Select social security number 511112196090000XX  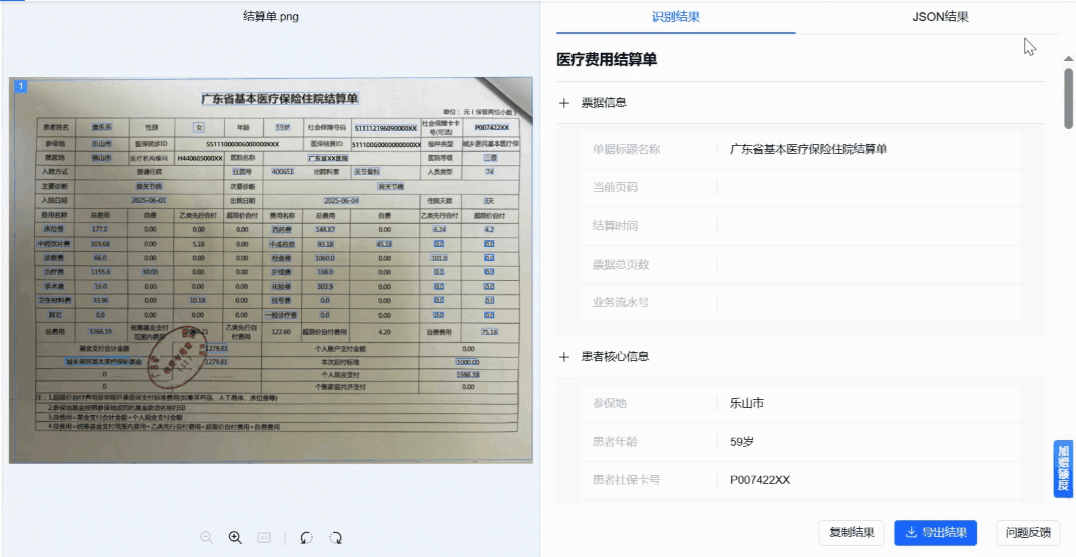click(386, 128)
